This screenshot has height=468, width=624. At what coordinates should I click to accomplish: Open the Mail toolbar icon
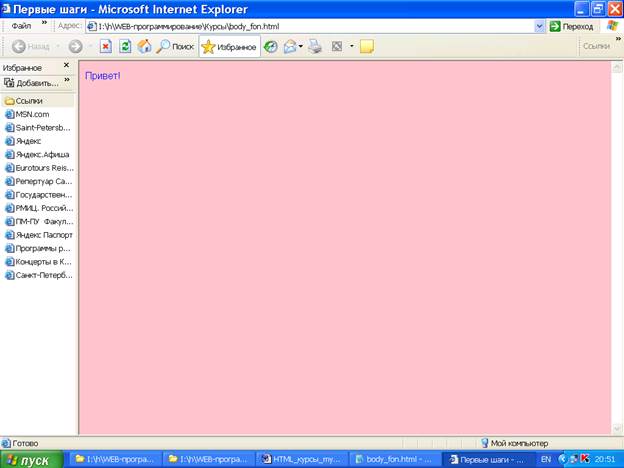pos(290,47)
